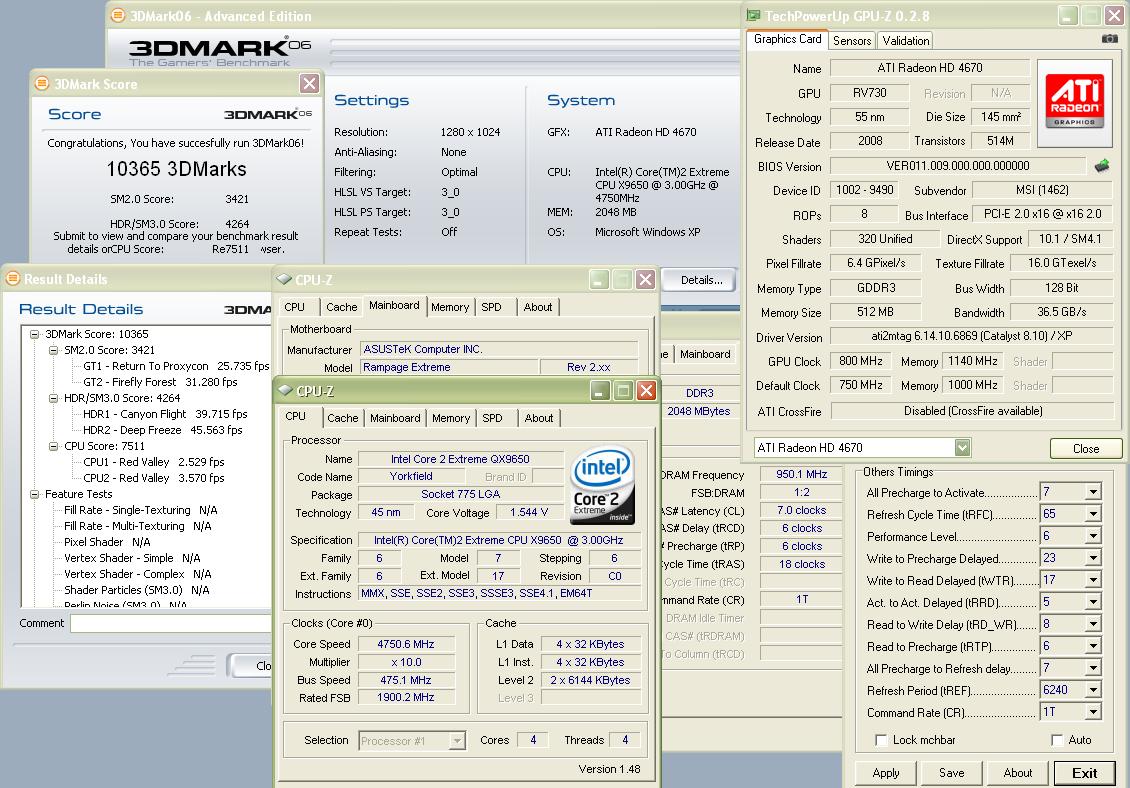Close the front CPU-Z window

tap(646, 391)
